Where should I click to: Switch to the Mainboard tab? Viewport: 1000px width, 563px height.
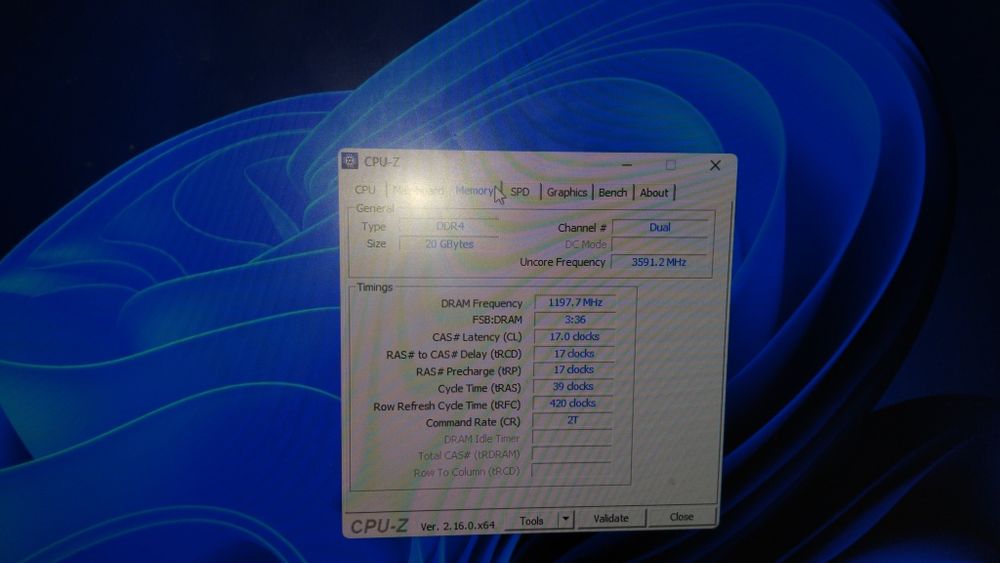click(418, 190)
